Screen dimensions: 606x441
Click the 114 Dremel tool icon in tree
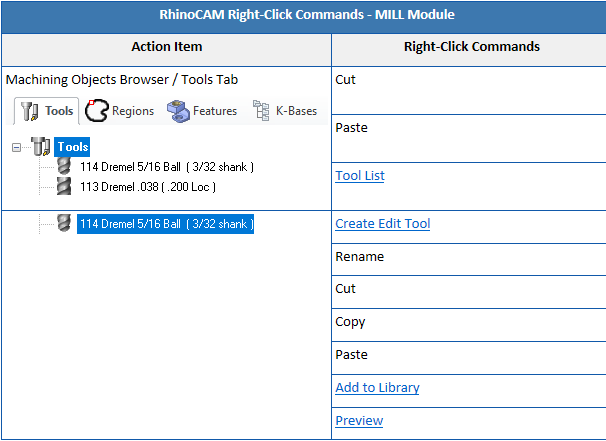pos(65,166)
